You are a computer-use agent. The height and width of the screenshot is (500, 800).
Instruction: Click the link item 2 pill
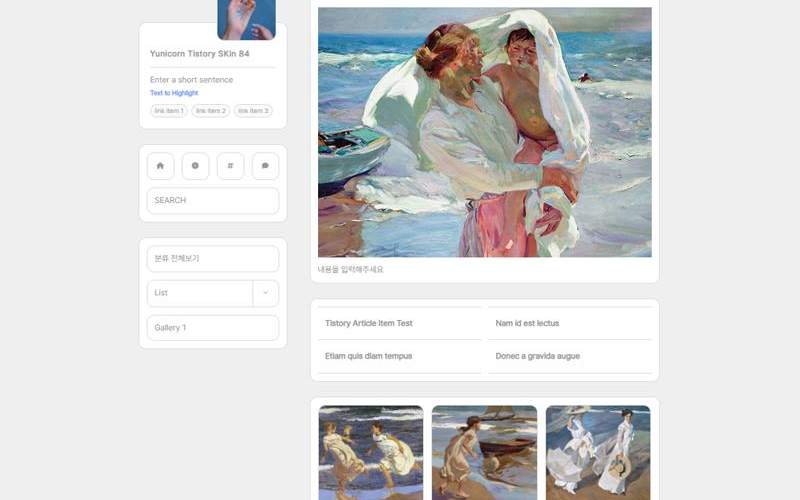click(210, 111)
